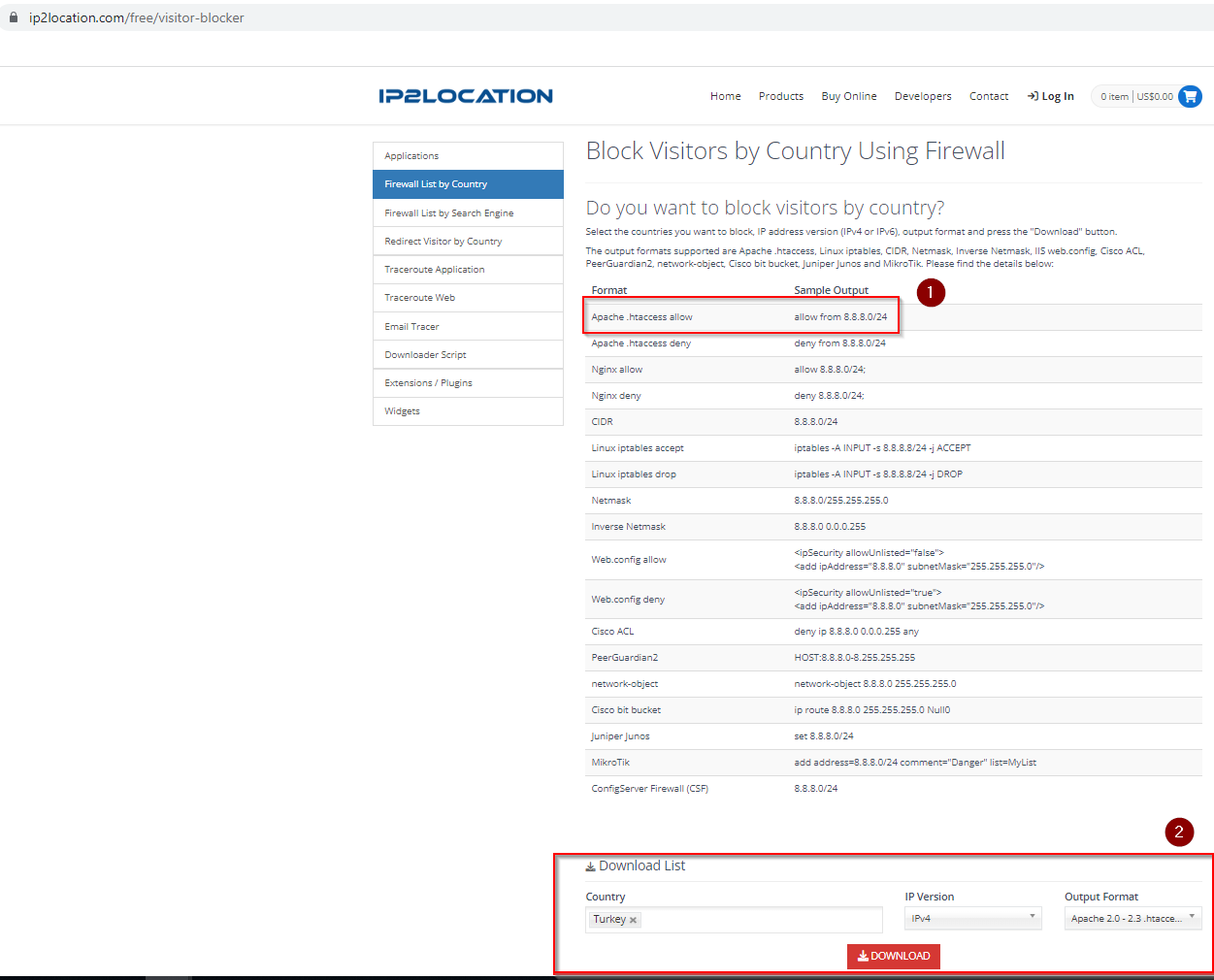Open Traceroute Web sidebar link

click(x=468, y=298)
